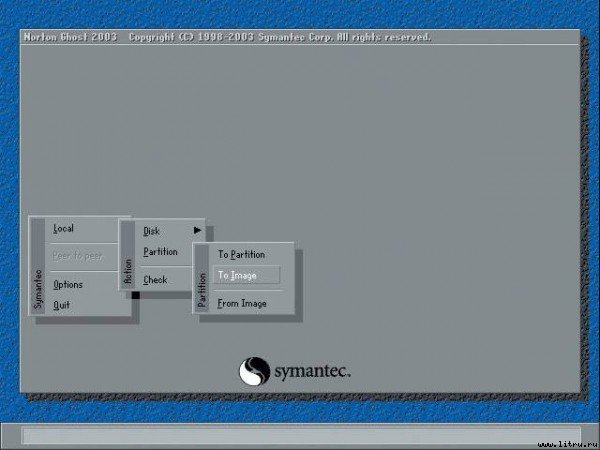
Task: Open the Options menu entry
Action: tap(68, 285)
